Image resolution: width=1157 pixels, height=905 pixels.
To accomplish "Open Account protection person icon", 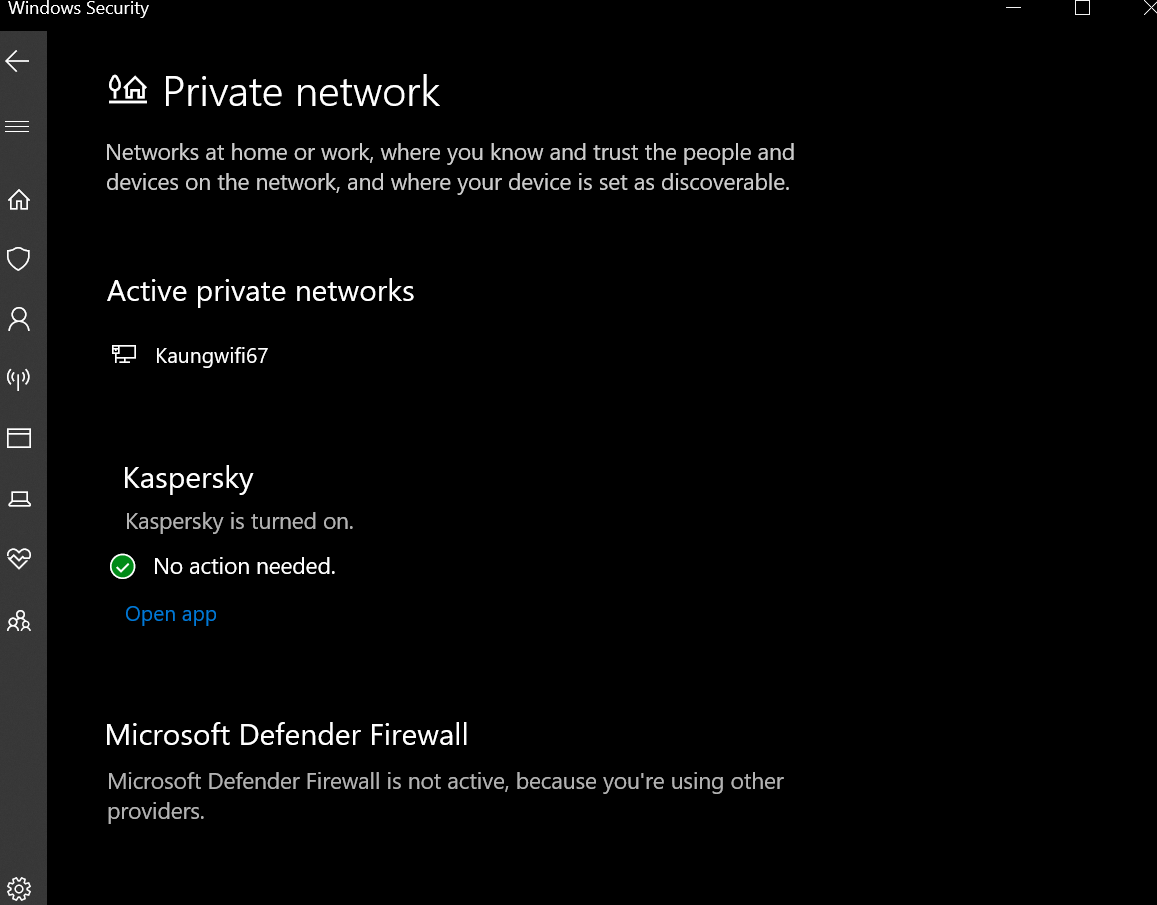I will 18,319.
